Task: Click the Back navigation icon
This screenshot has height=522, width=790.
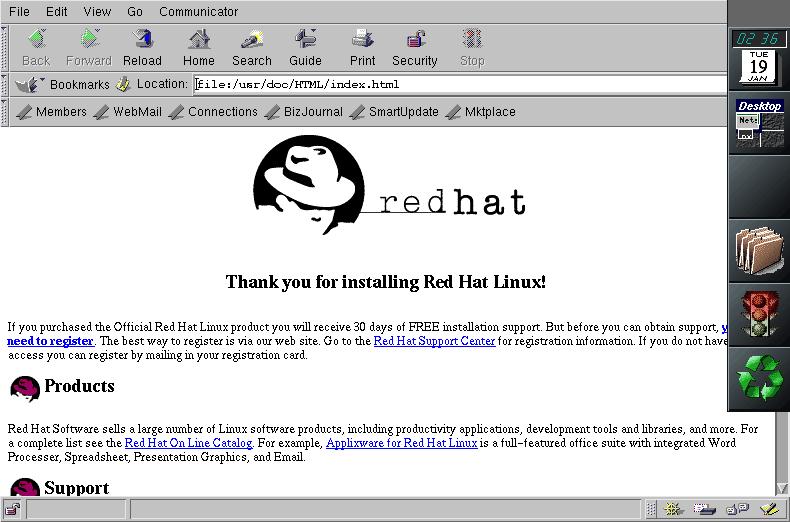Action: [37, 48]
